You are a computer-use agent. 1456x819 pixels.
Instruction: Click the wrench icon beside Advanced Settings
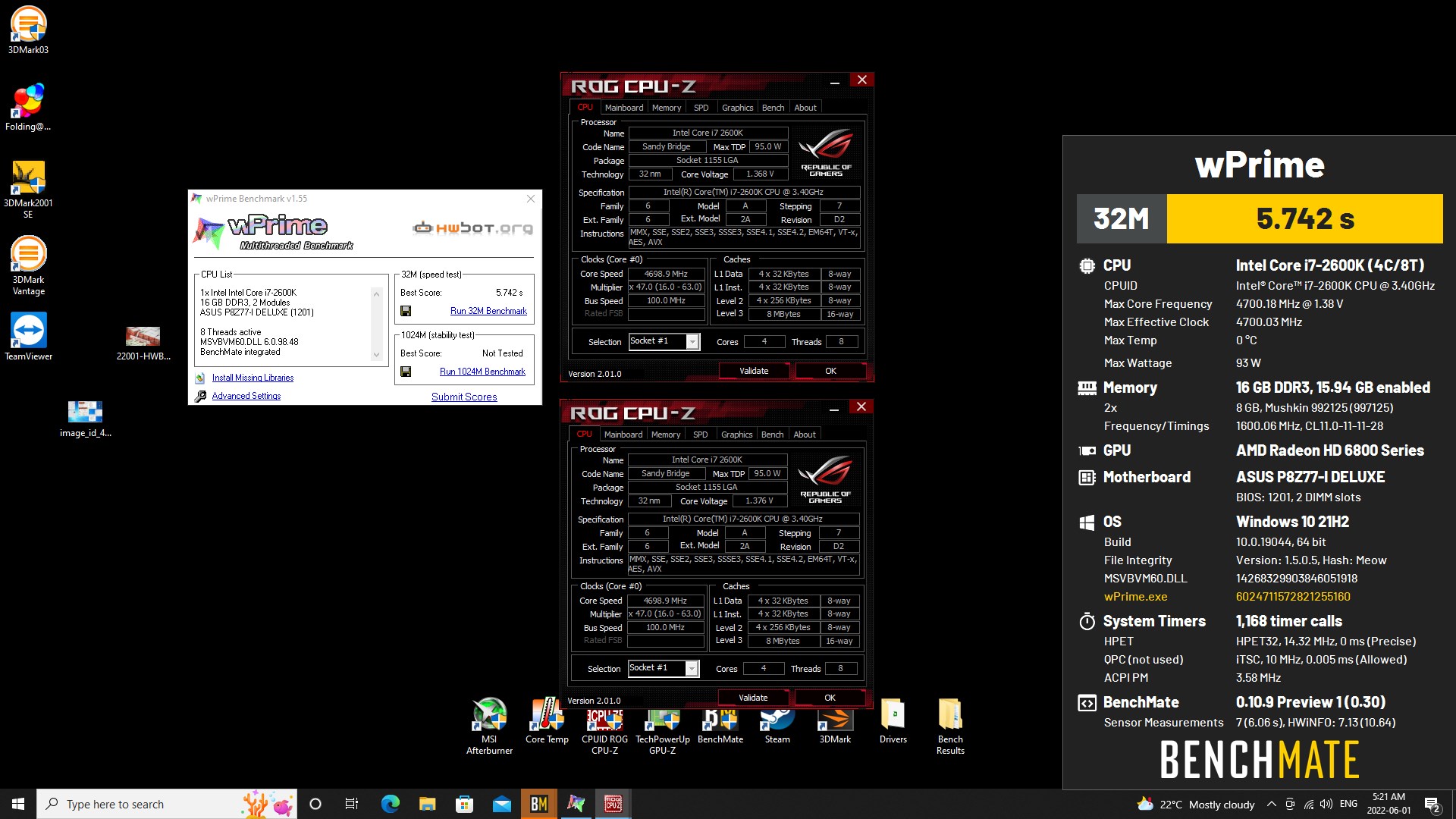pos(200,396)
